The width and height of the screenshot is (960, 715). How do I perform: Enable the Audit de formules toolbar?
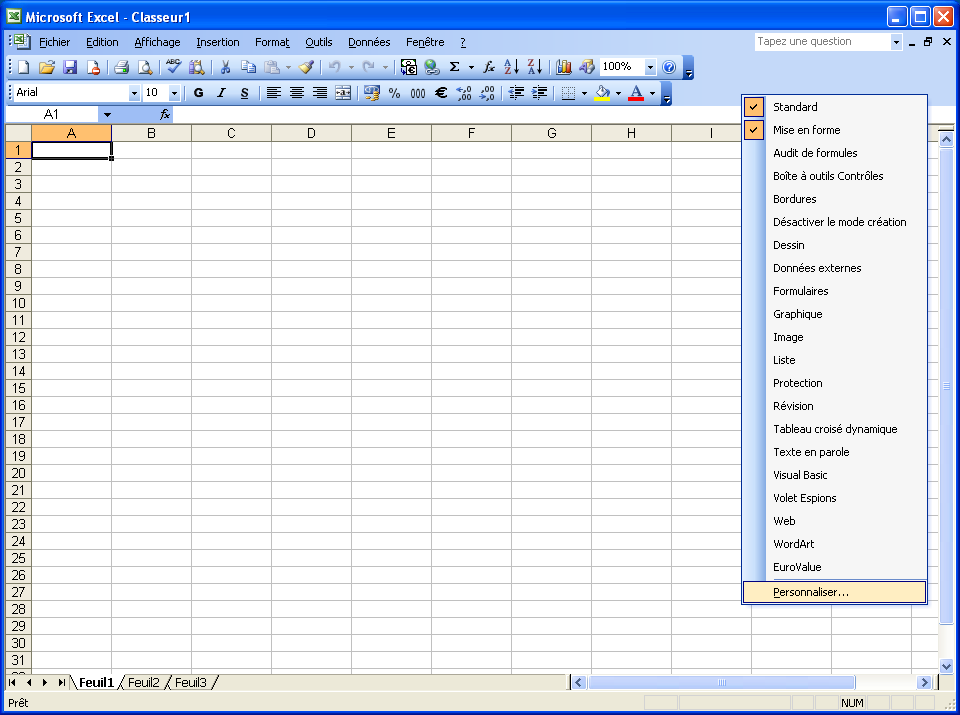click(834, 153)
